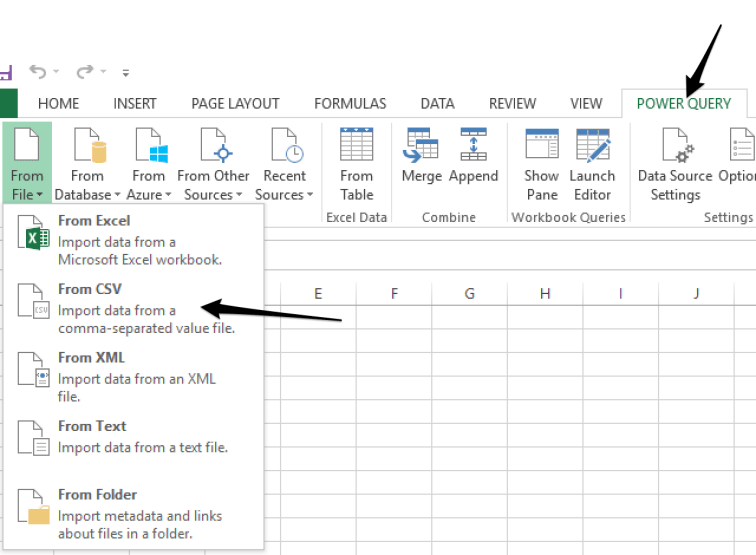
Task: Click the Redo arrow in quick access toolbar
Action: coord(85,72)
